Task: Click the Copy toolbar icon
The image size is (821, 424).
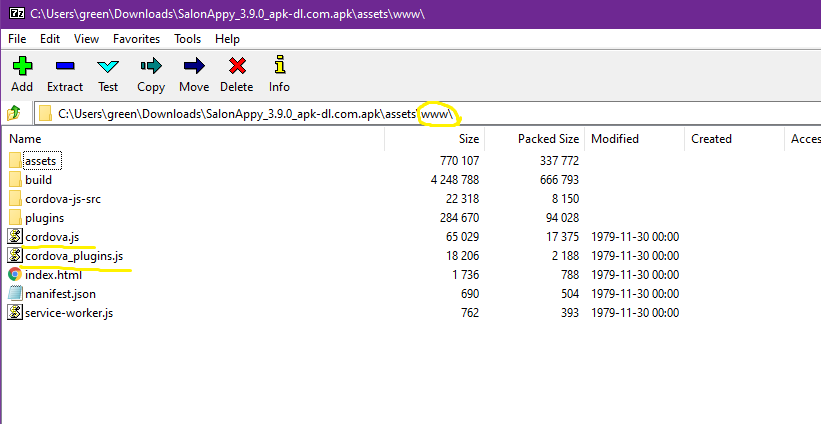Action: coord(151,65)
